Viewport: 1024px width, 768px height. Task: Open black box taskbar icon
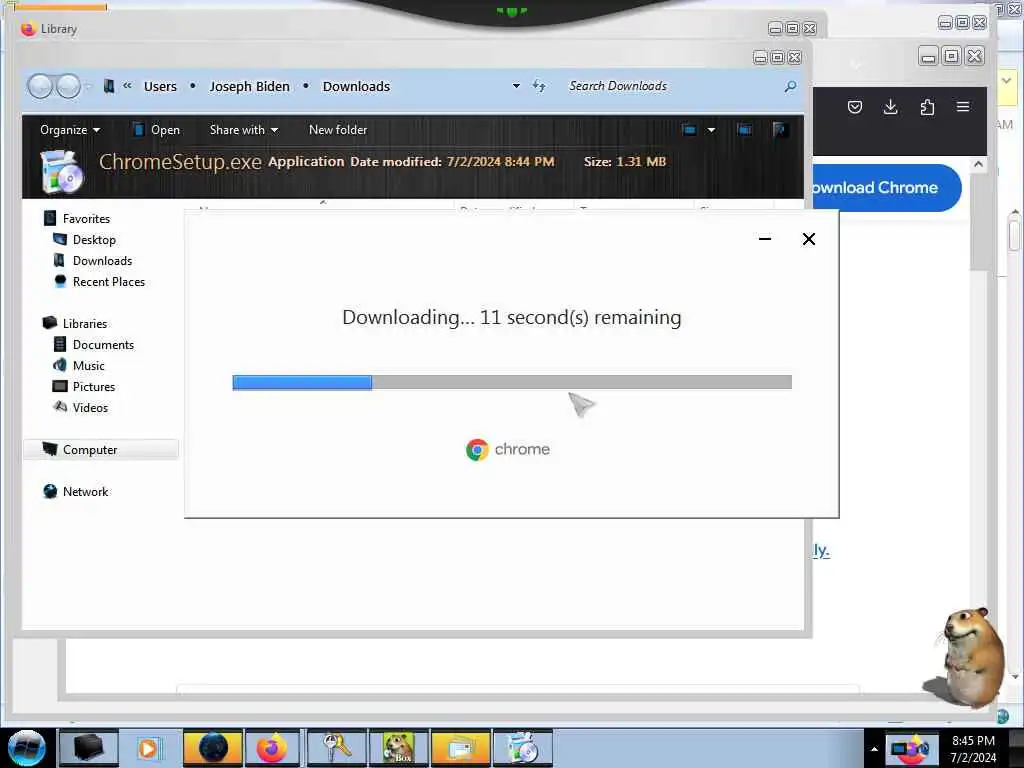click(x=88, y=748)
